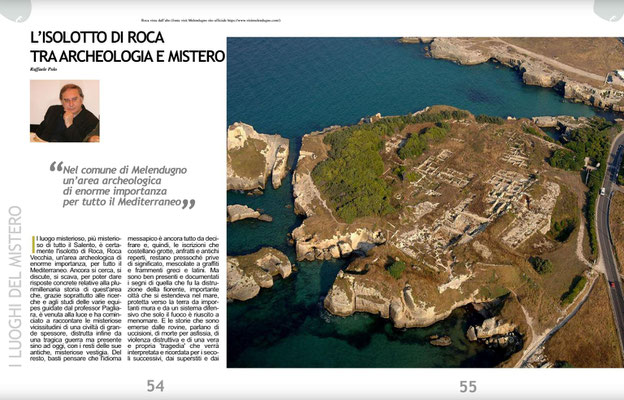
Task: Click page number 54
Action: click(155, 386)
